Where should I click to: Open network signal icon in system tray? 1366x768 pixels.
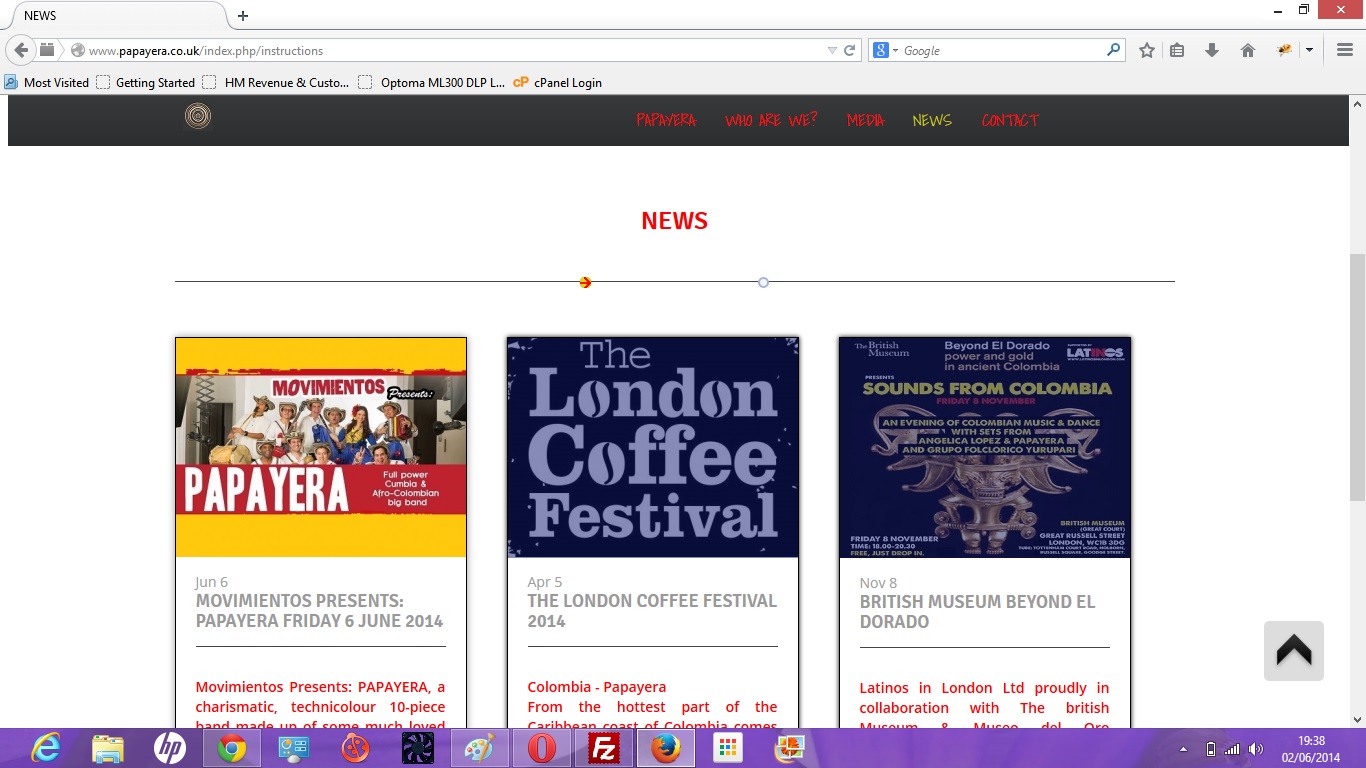pyautogui.click(x=1232, y=749)
